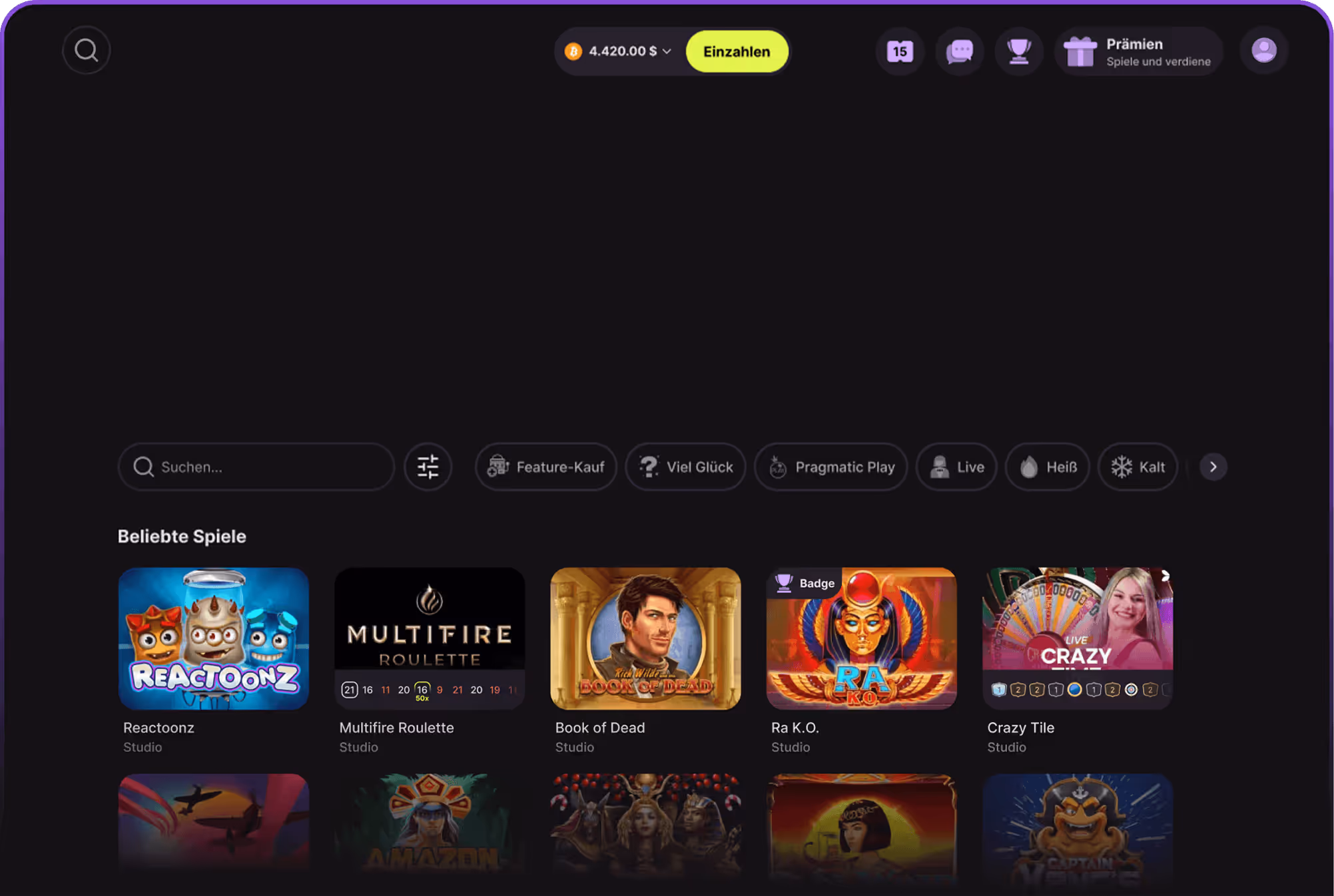Image resolution: width=1334 pixels, height=896 pixels.
Task: Click into the Suchen search field
Action: [256, 467]
